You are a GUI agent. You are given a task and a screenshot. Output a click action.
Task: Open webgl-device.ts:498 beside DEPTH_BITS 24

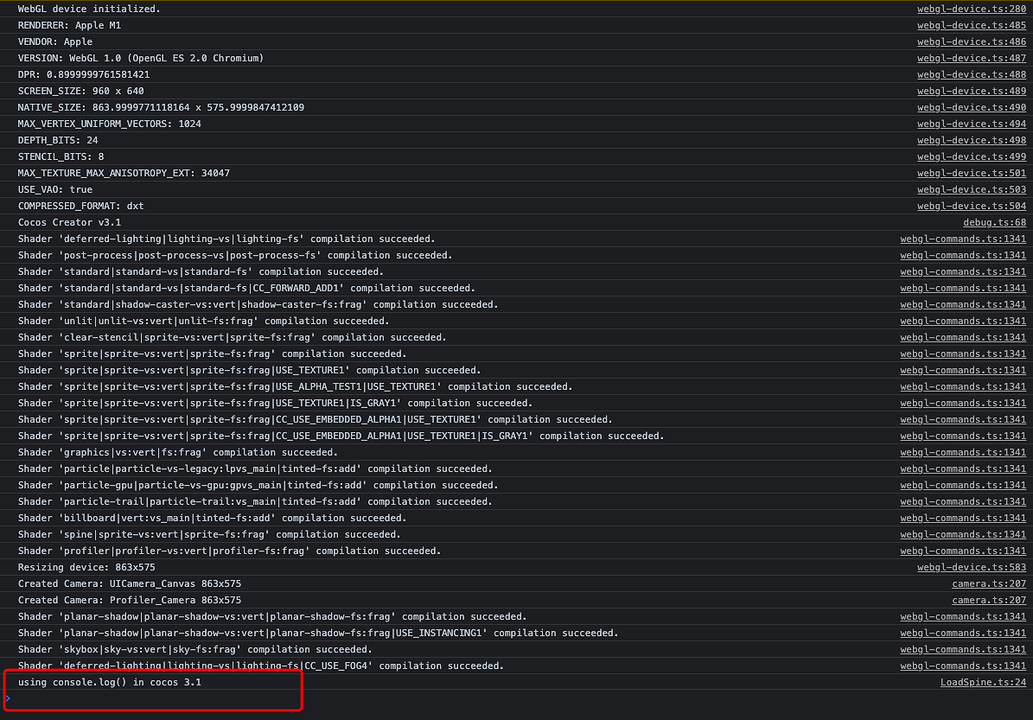point(971,140)
